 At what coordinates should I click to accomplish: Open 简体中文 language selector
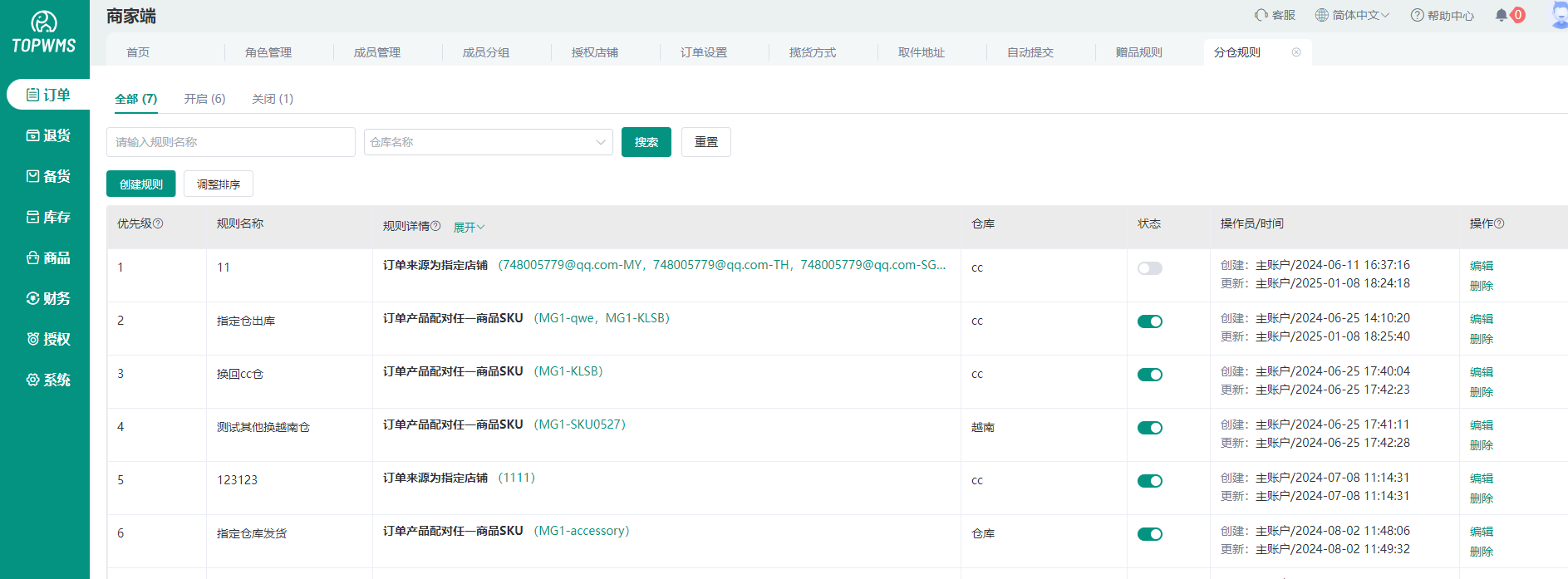tap(1352, 15)
